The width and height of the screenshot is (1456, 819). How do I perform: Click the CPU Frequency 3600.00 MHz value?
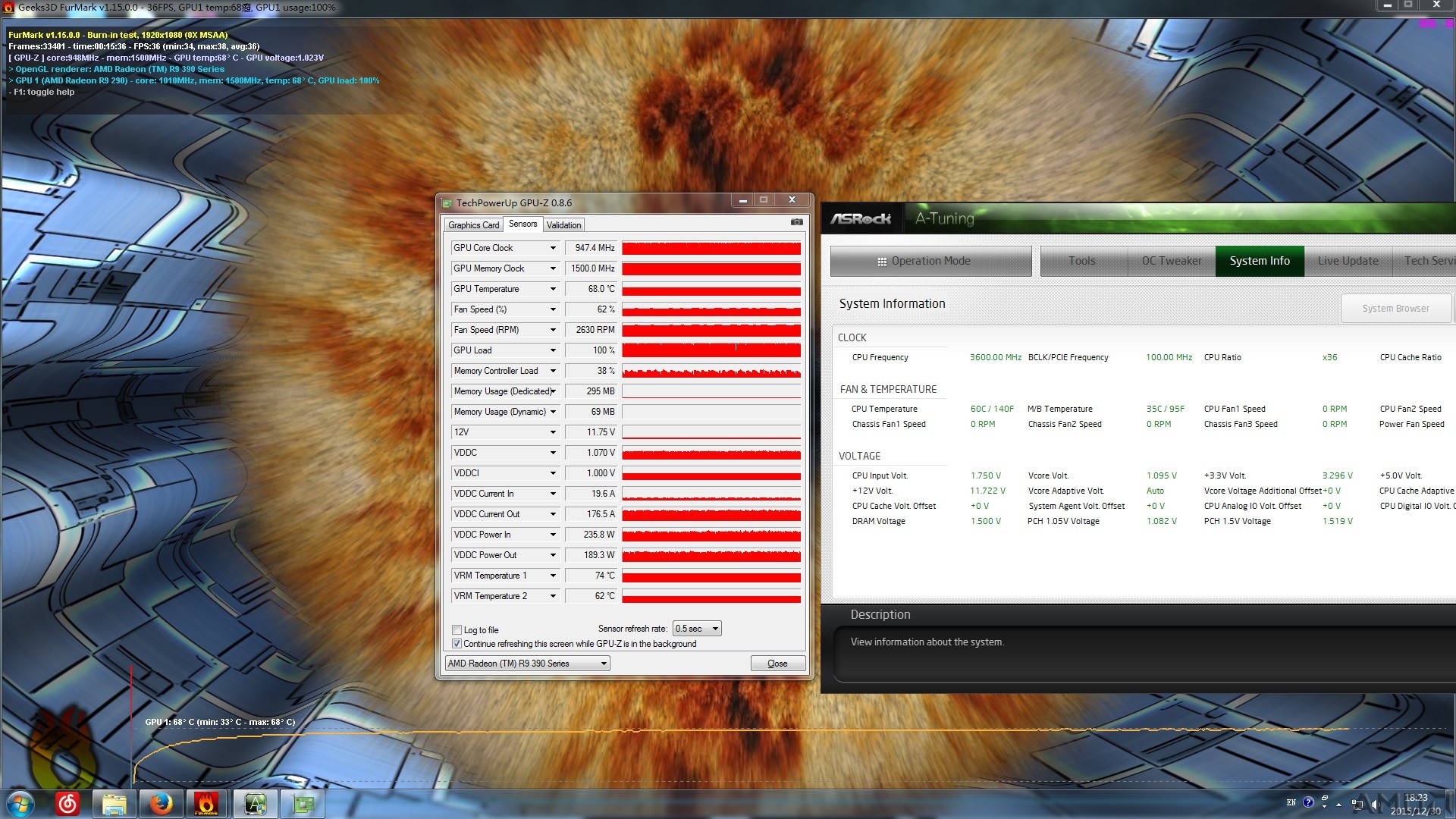tap(995, 357)
